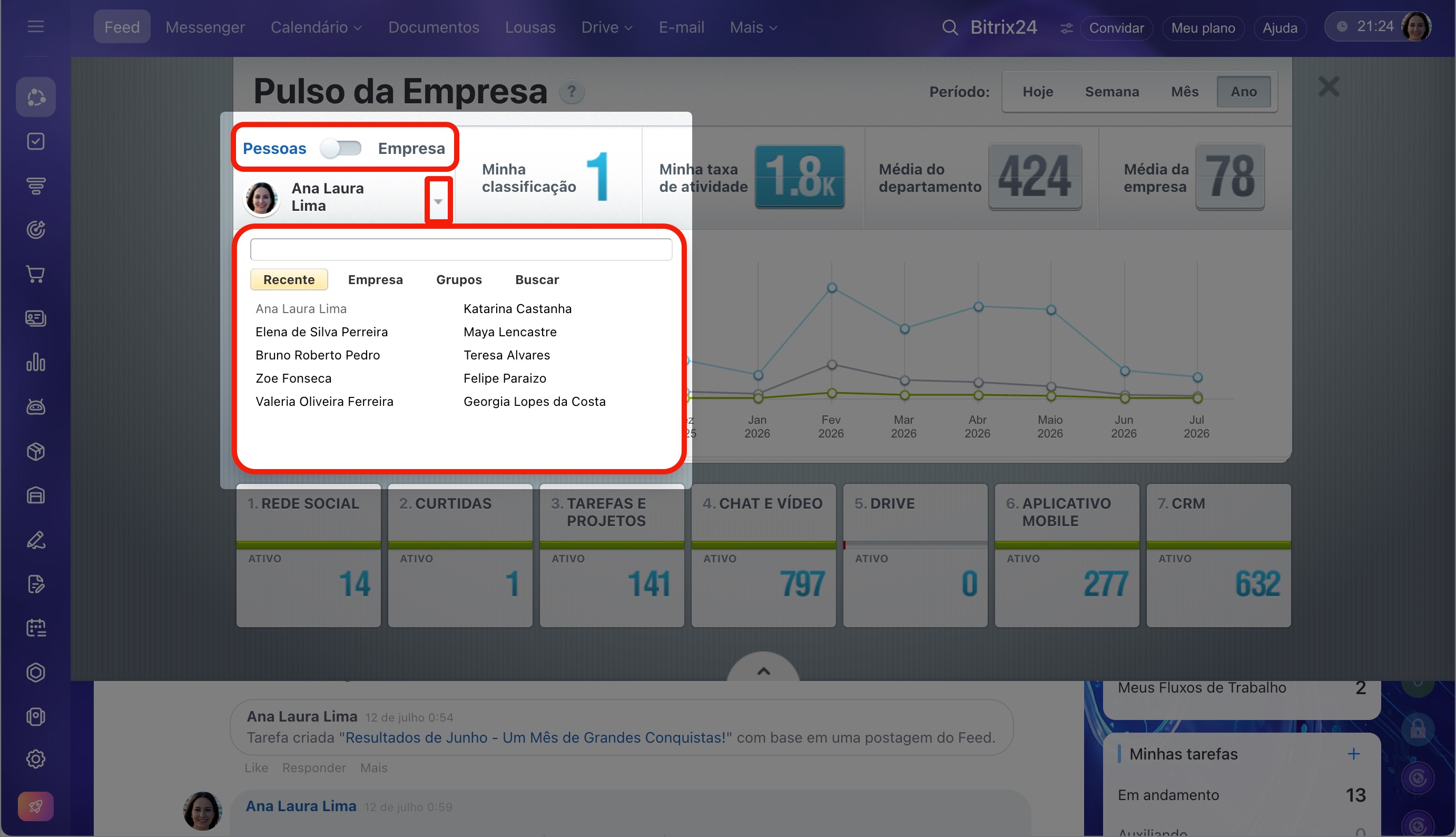Open the Drive dropdown menu
1456x837 pixels.
tap(607, 27)
